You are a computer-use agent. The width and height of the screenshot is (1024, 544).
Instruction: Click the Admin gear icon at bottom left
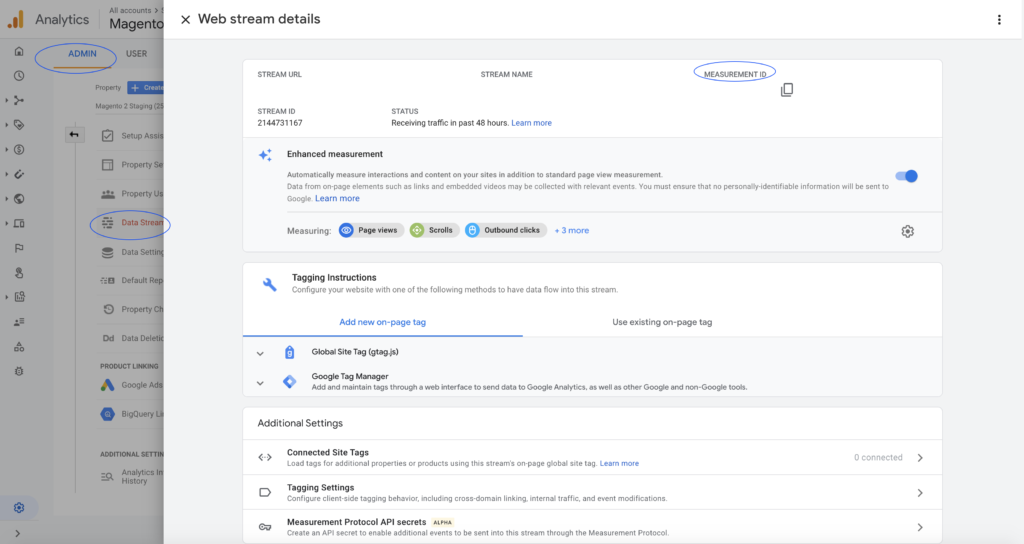[x=19, y=508]
